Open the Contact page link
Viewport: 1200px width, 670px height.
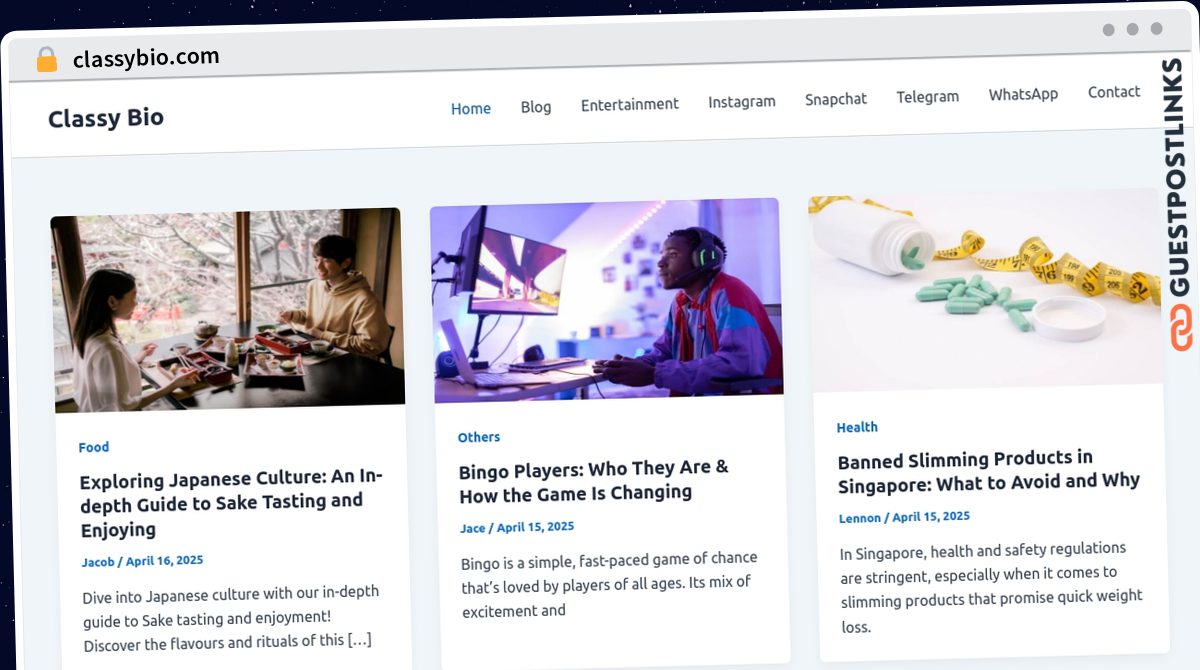click(1114, 92)
